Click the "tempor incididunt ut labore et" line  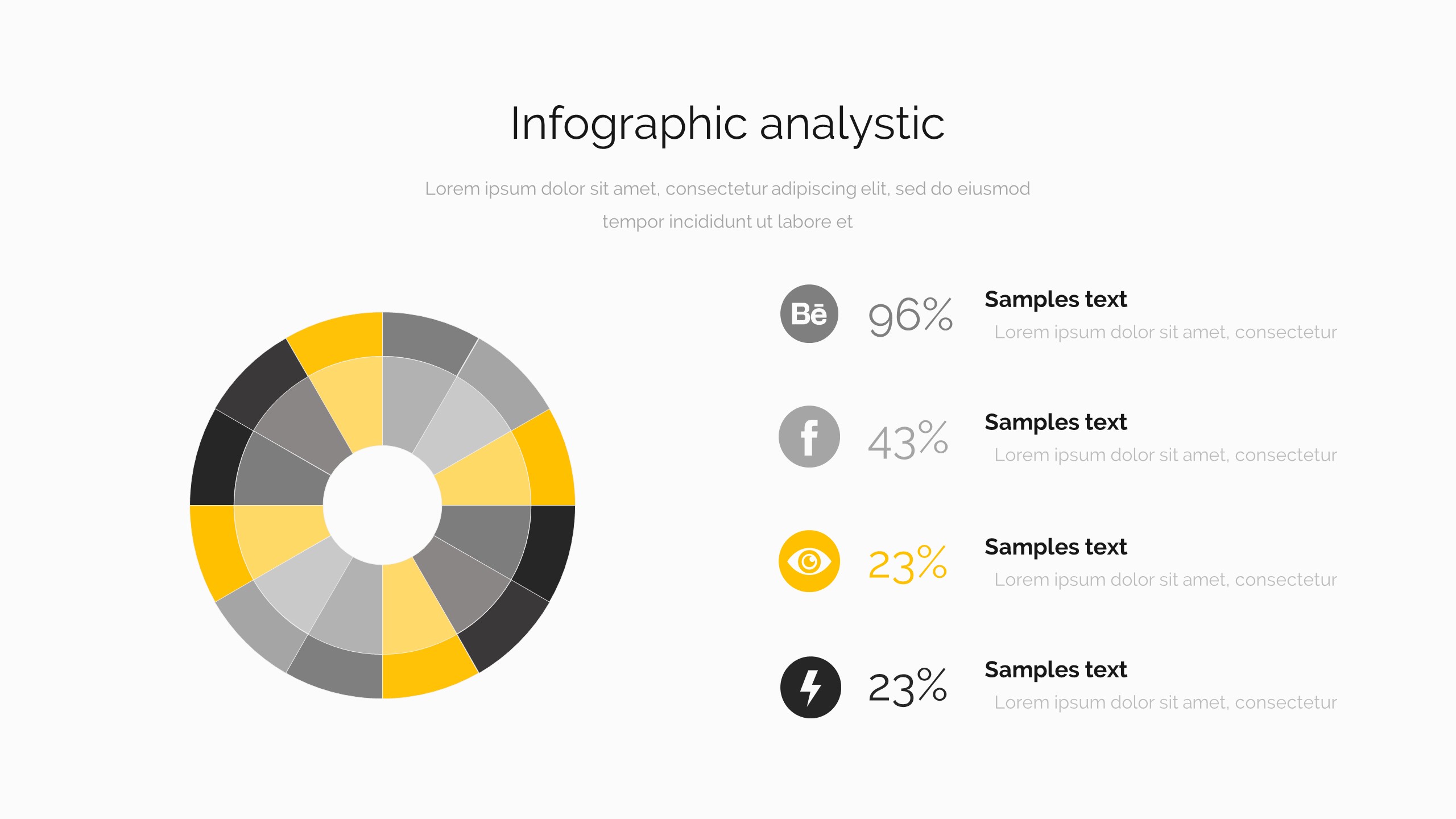[x=727, y=222]
